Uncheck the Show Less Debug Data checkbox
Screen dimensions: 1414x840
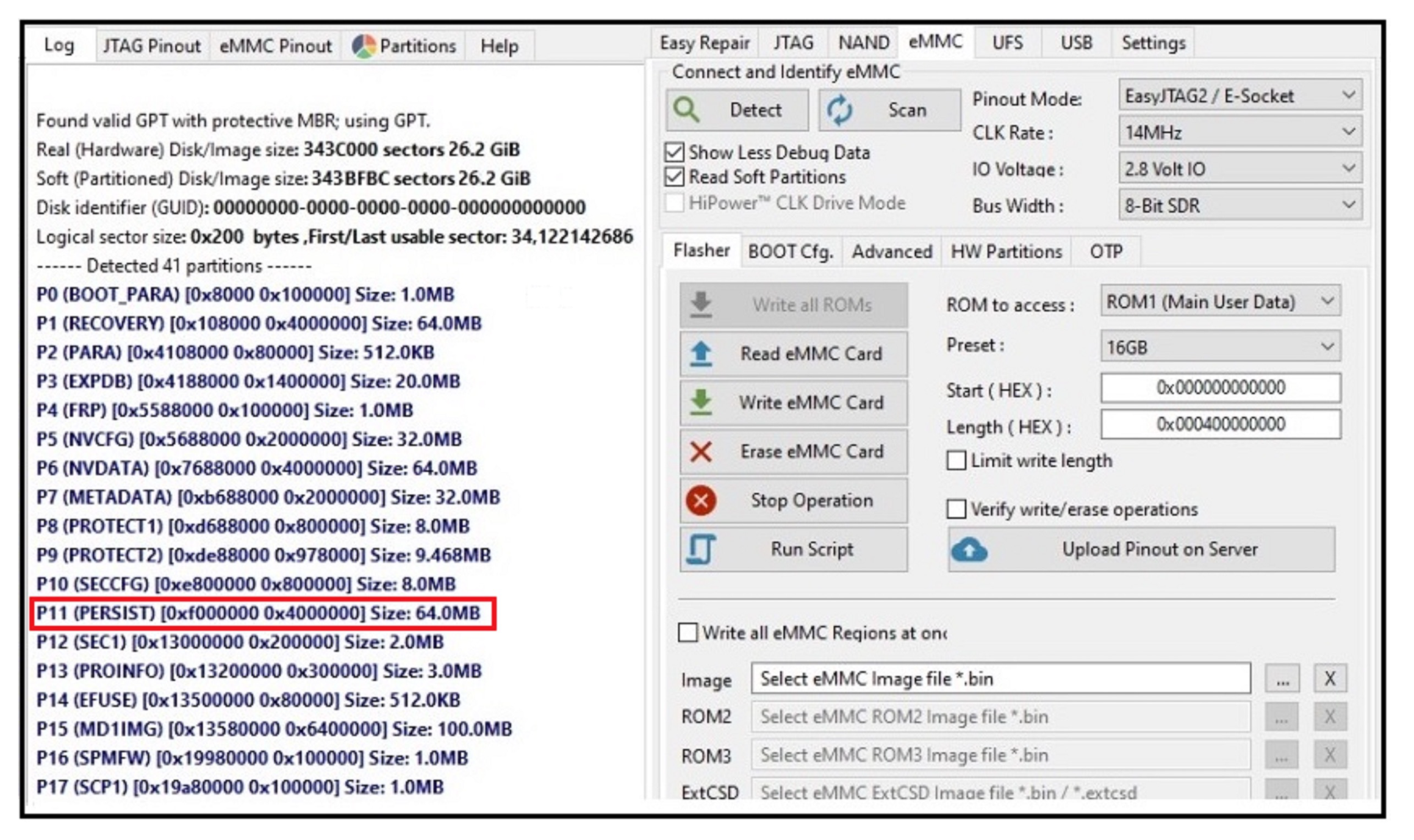tap(675, 152)
